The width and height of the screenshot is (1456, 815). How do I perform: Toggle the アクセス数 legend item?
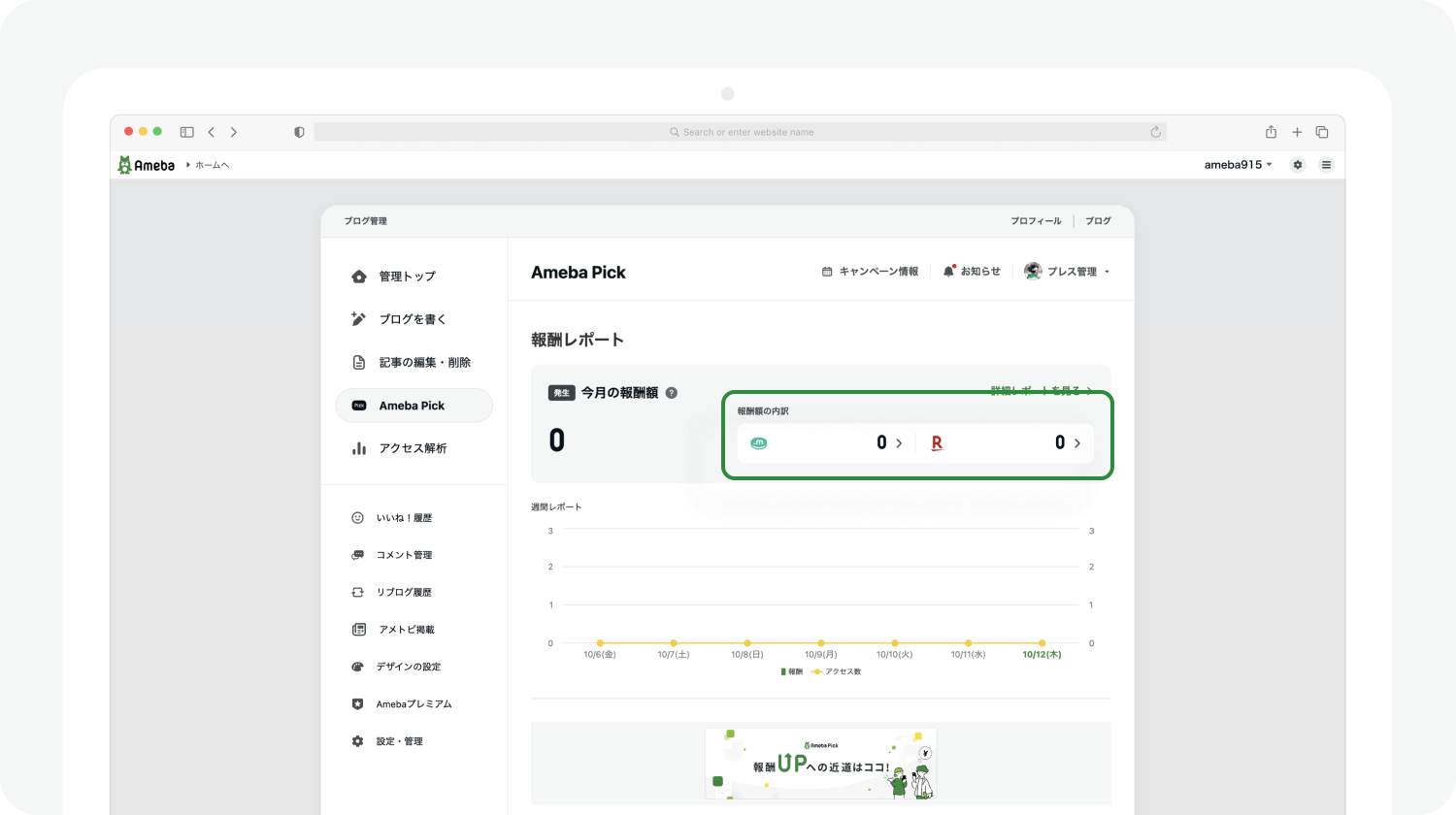837,671
